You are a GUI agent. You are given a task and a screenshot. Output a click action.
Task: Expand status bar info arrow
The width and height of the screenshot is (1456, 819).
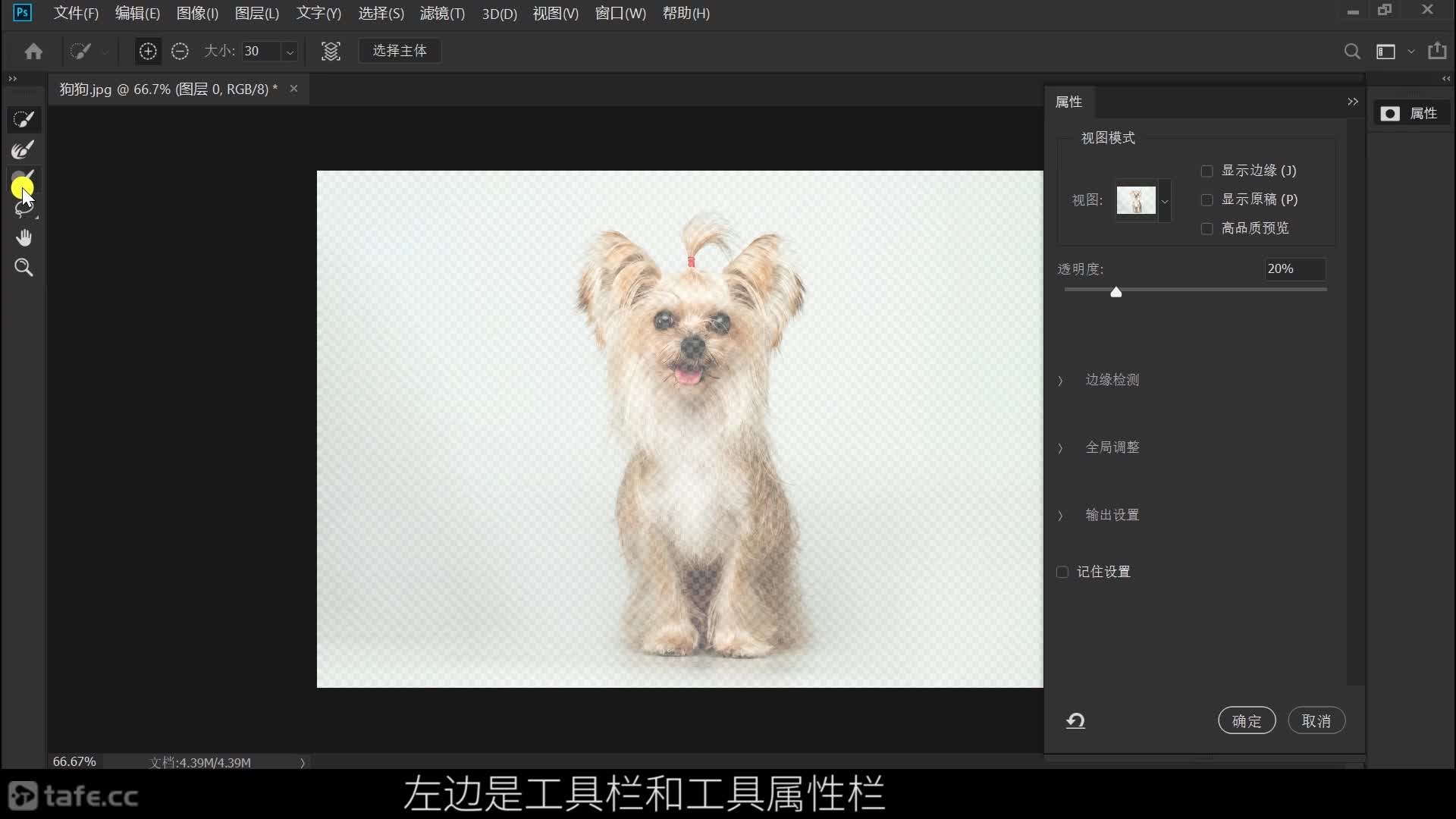click(x=303, y=763)
